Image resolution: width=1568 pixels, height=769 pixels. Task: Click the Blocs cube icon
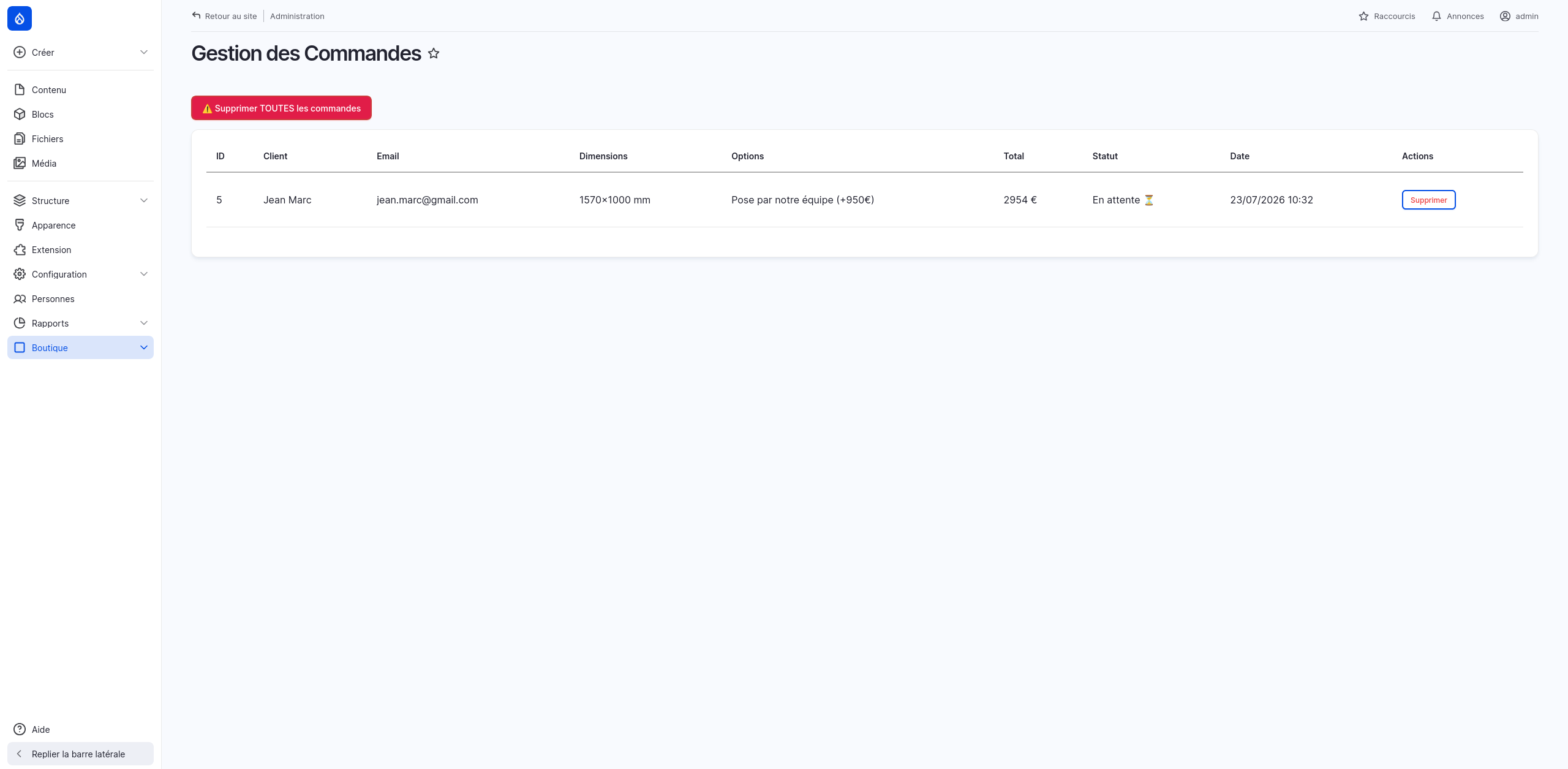[x=20, y=114]
